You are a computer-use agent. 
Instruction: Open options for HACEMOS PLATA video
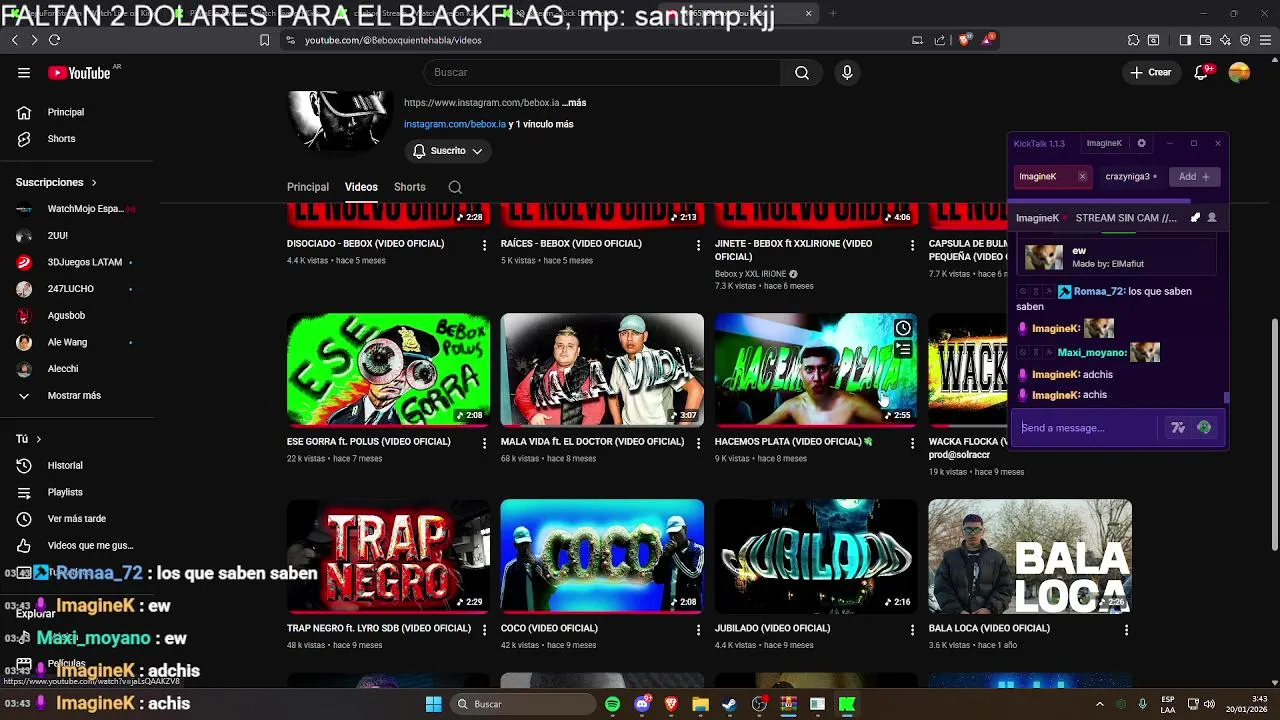[912, 442]
